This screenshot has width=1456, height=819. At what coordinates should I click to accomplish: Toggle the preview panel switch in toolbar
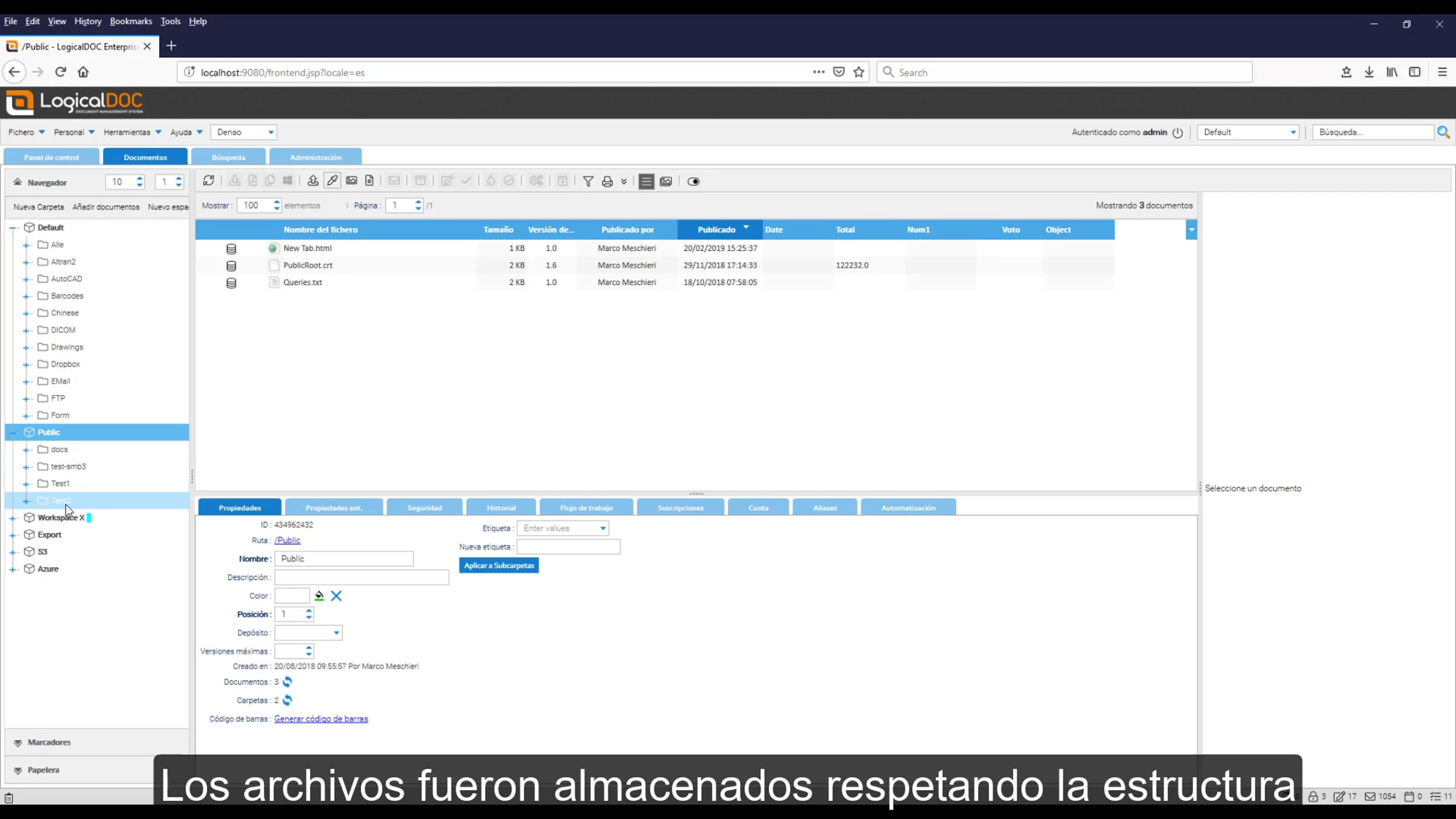pyautogui.click(x=693, y=181)
